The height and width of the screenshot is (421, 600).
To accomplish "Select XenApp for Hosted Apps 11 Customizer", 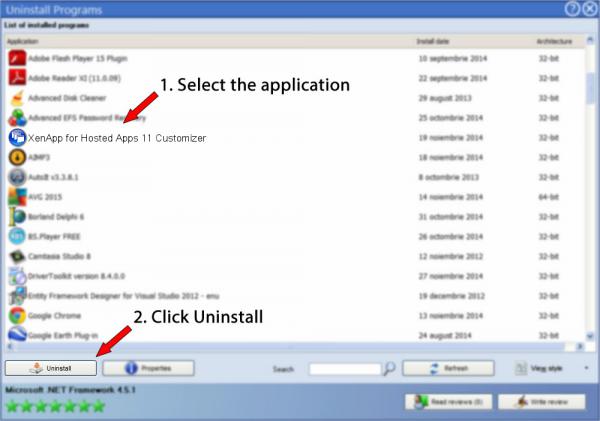I will tap(117, 138).
